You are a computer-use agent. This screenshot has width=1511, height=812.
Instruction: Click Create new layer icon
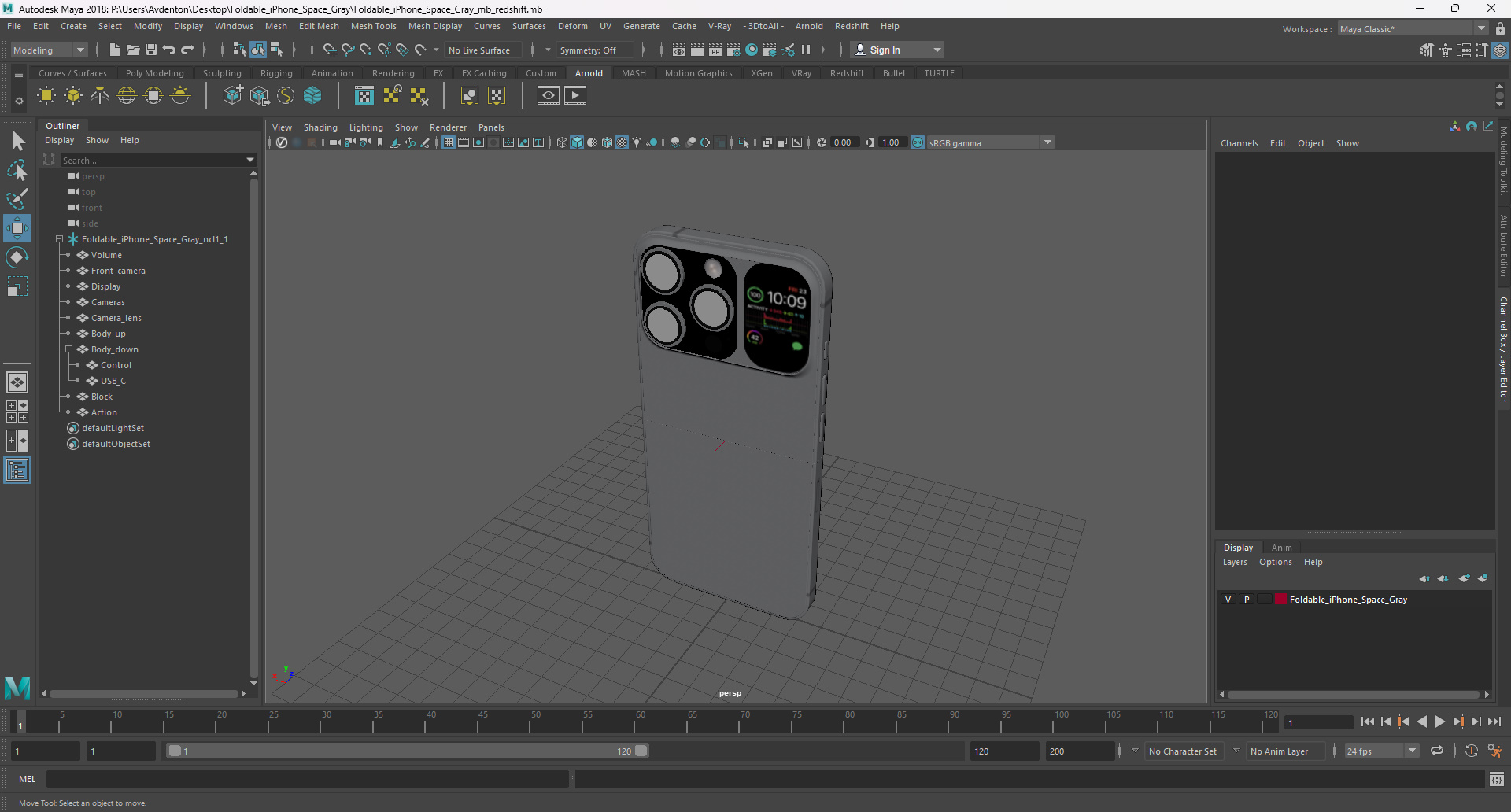point(1464,578)
